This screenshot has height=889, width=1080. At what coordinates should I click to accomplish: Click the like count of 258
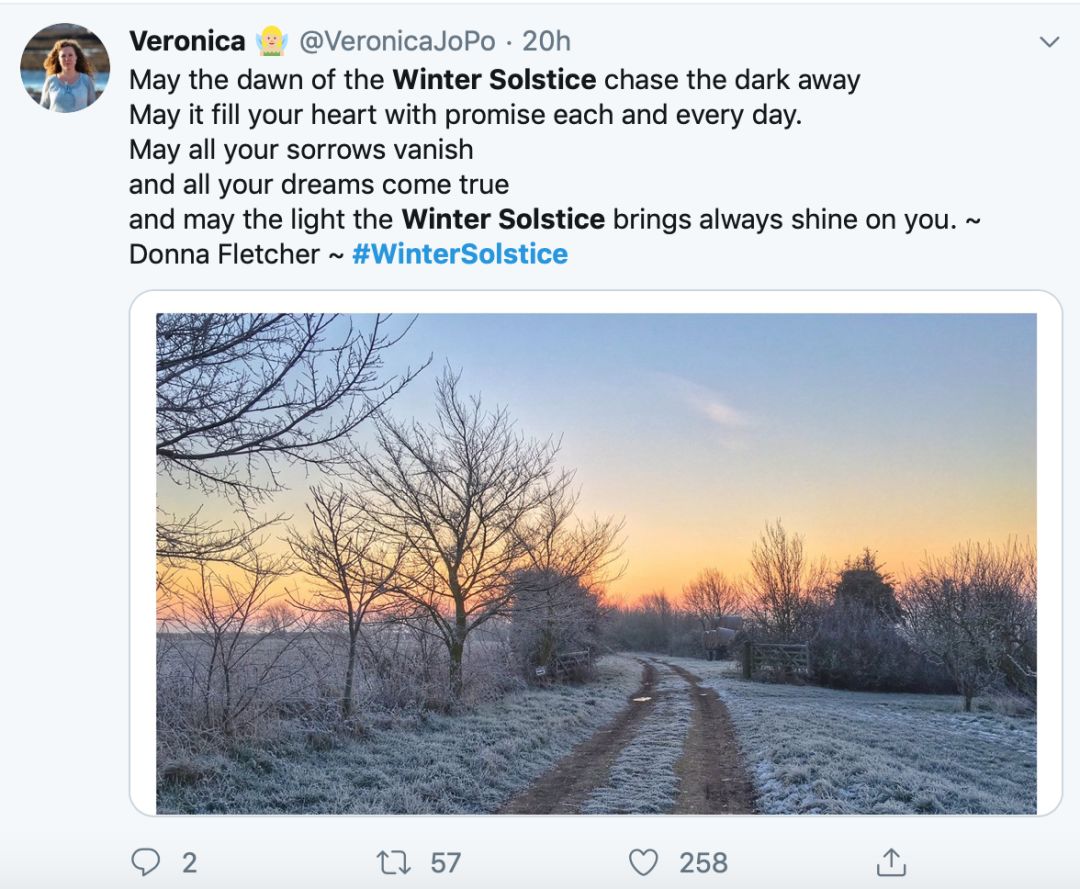tap(703, 862)
